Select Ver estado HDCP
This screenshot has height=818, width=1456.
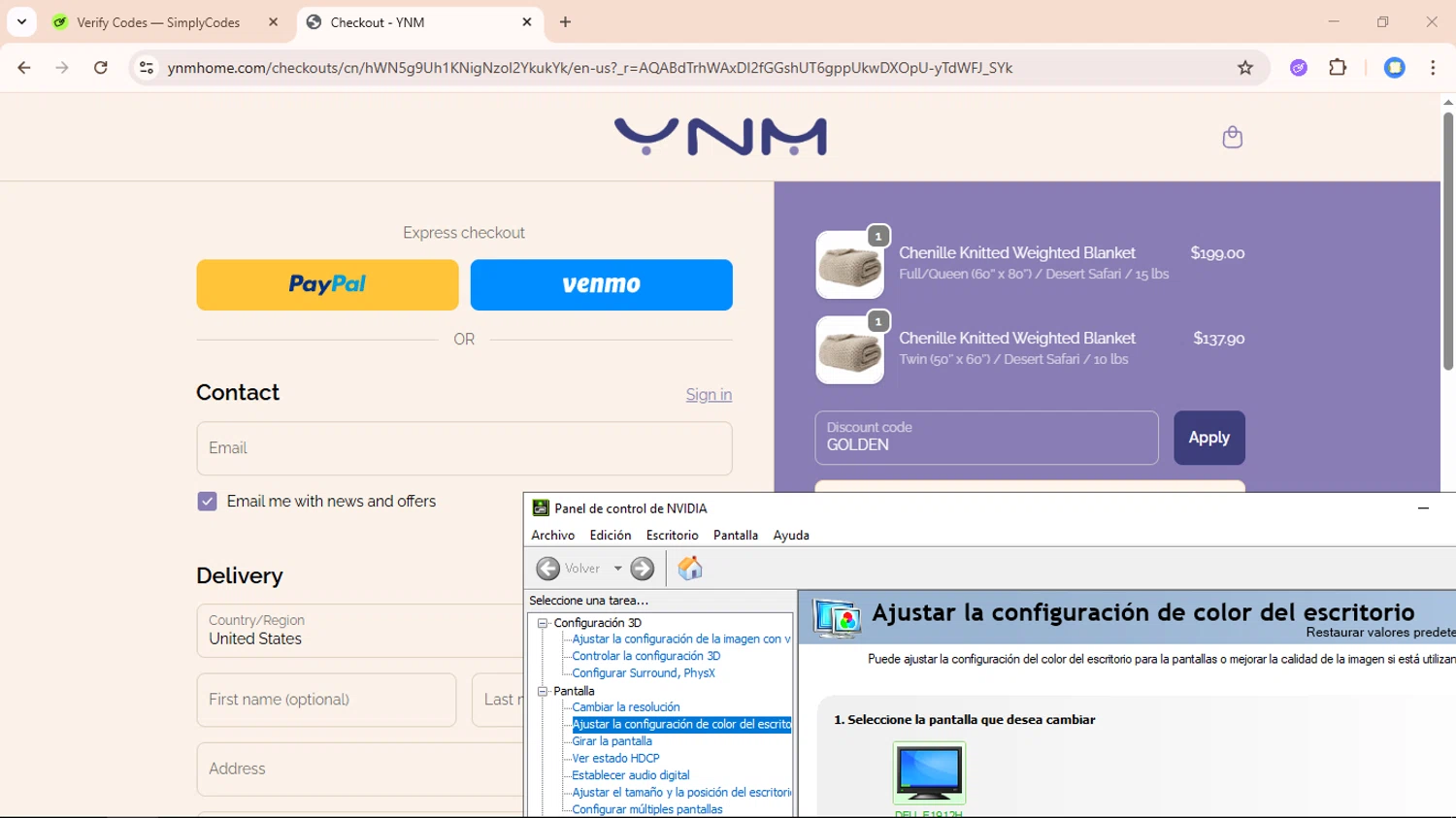(615, 759)
